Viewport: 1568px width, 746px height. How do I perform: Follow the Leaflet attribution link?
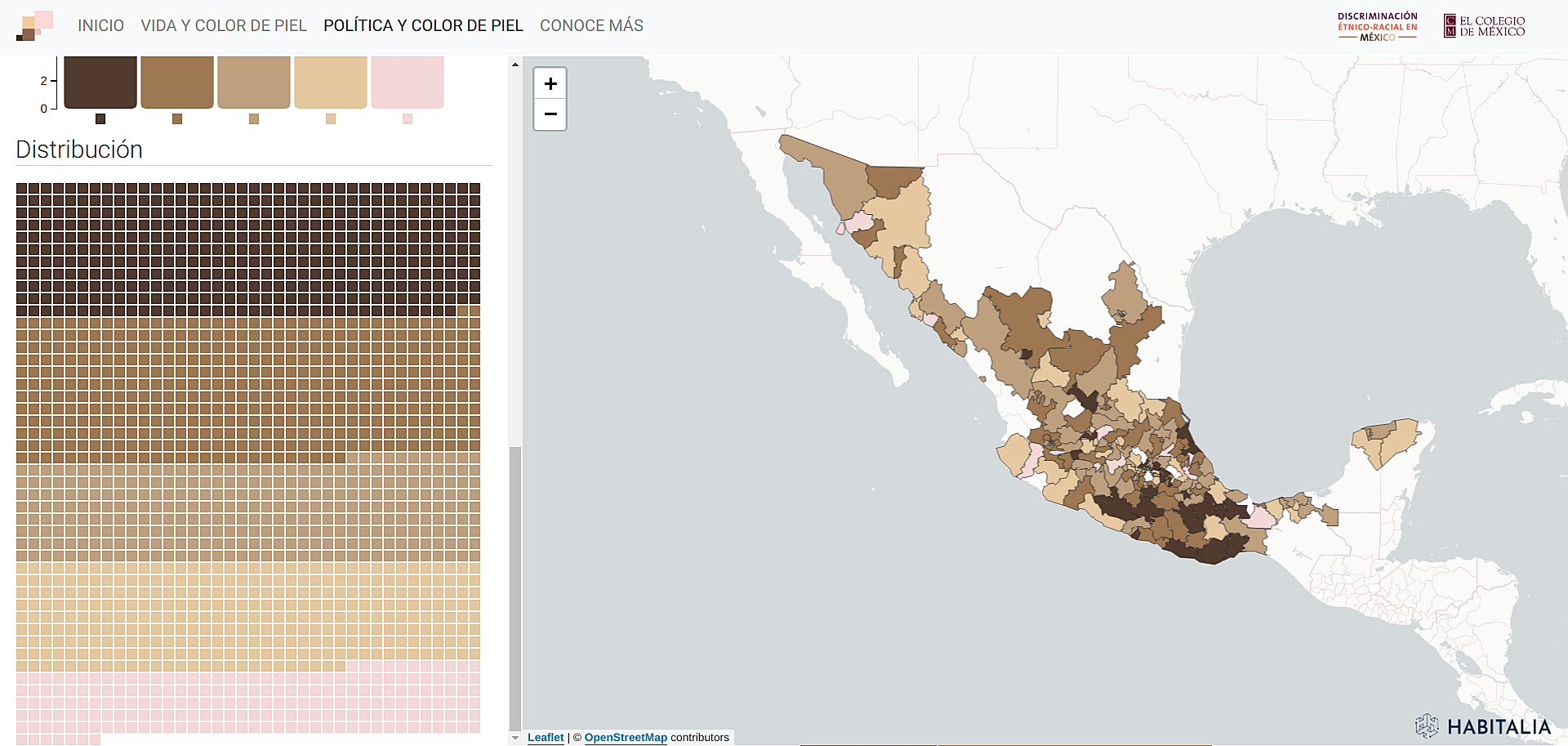point(546,737)
